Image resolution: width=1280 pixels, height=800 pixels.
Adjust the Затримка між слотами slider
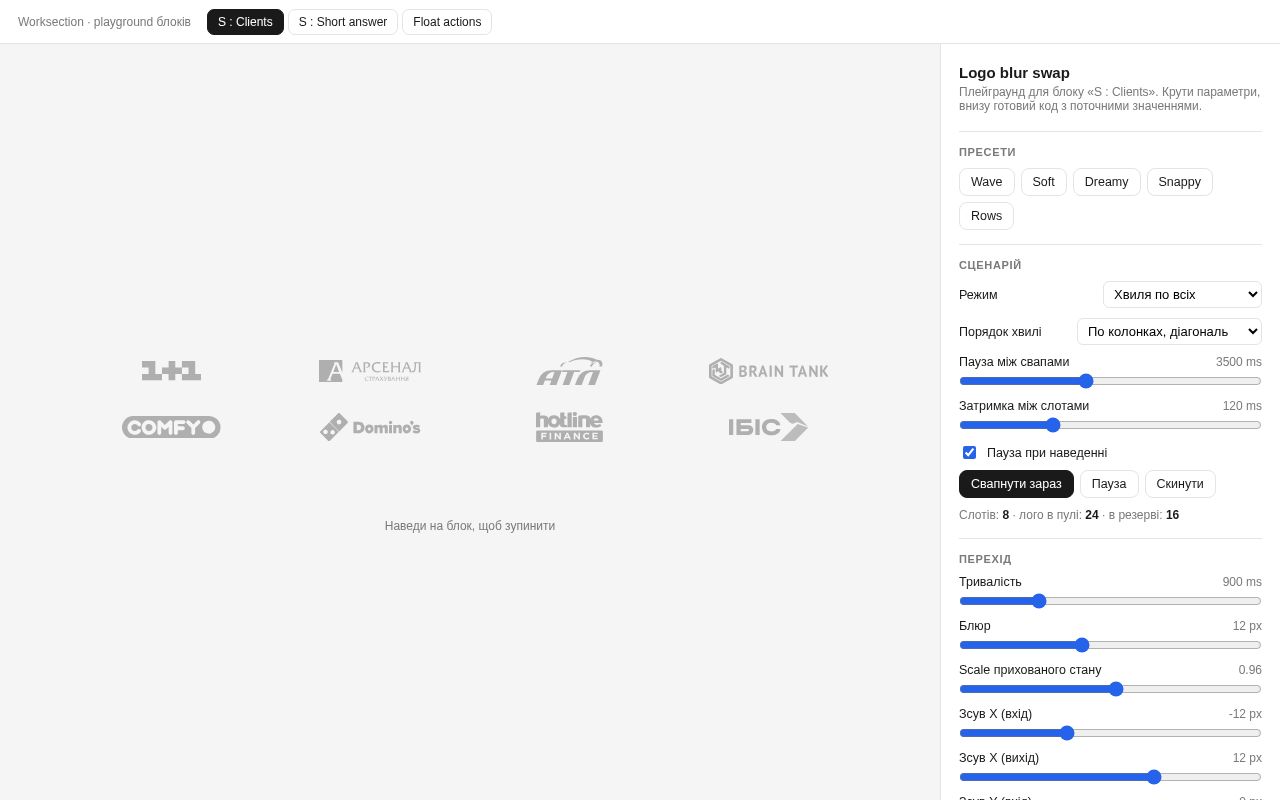1110,425
